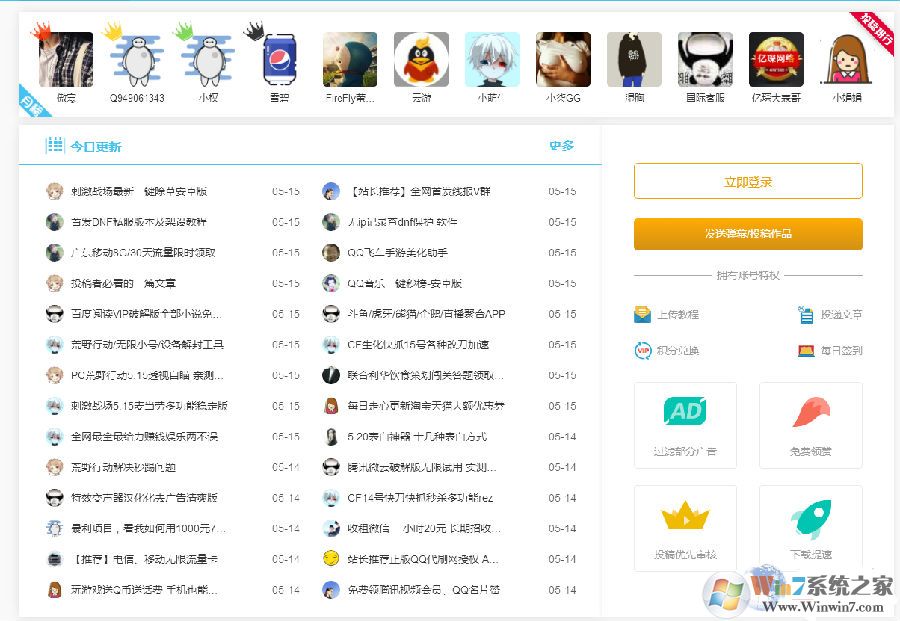
Task: Click the 立即登录 login button
Action: click(x=748, y=181)
